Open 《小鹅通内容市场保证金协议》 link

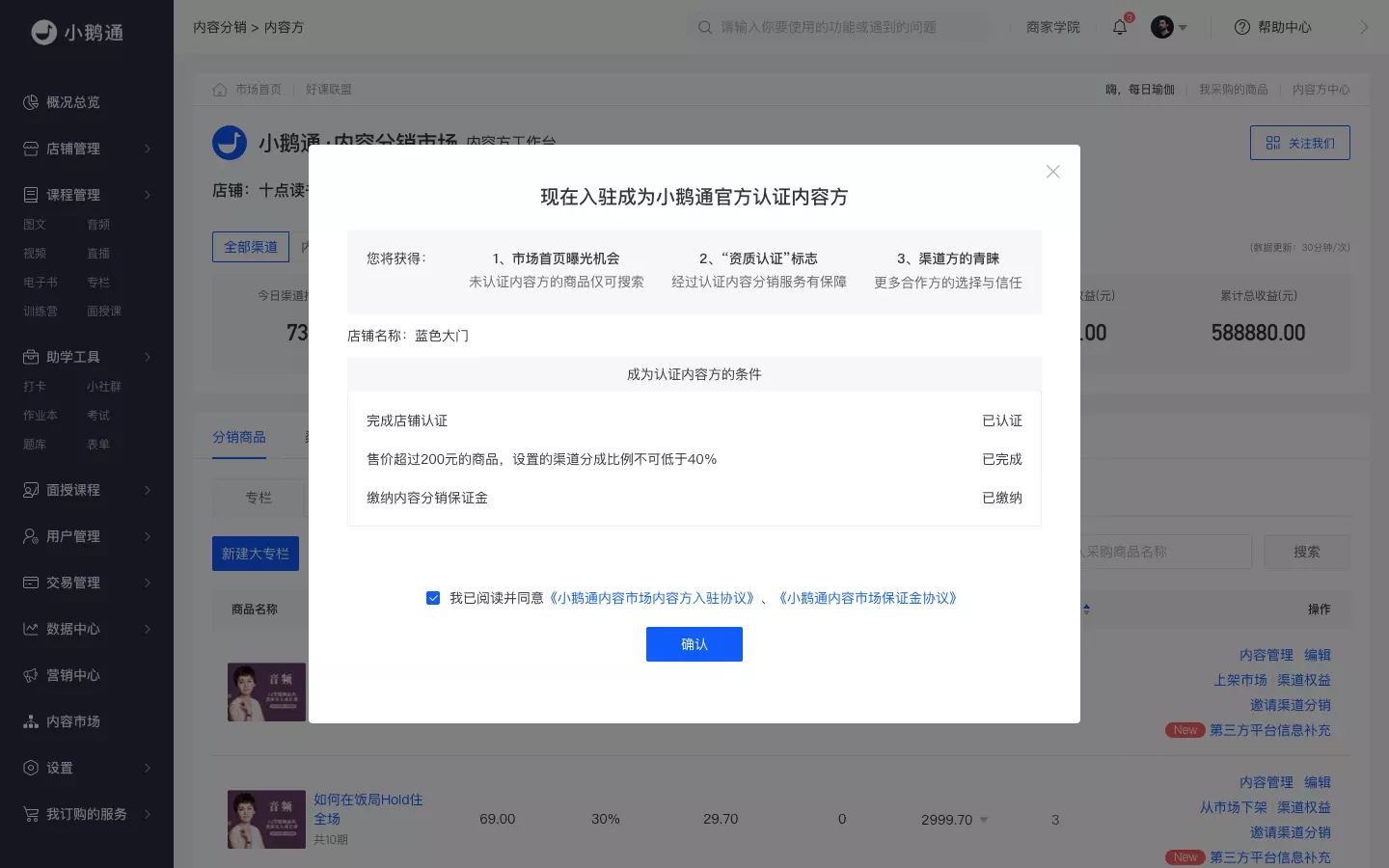tap(868, 598)
